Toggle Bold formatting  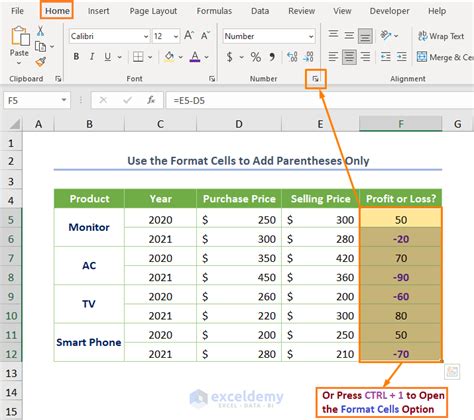point(76,57)
